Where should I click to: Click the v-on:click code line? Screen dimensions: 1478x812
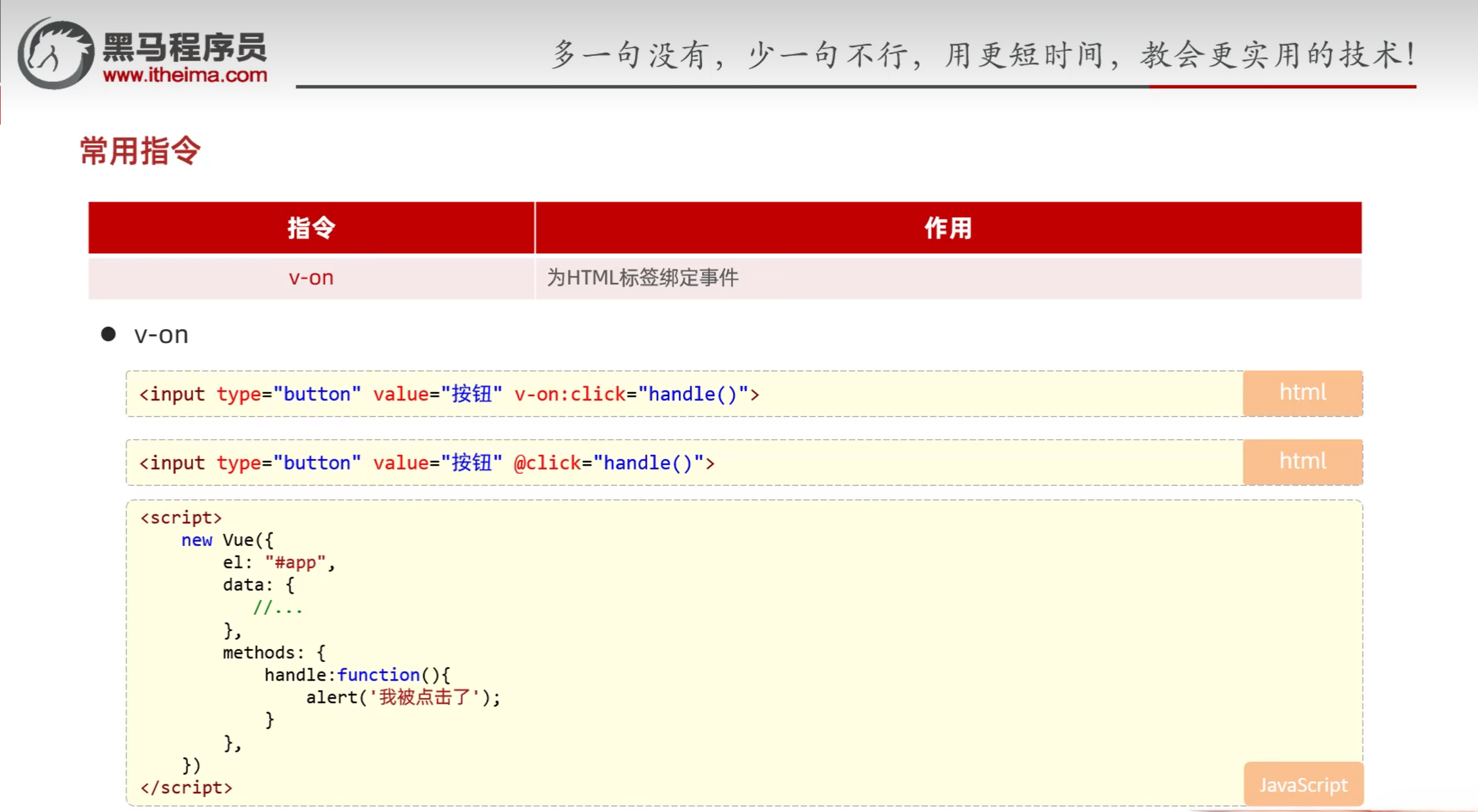[449, 394]
